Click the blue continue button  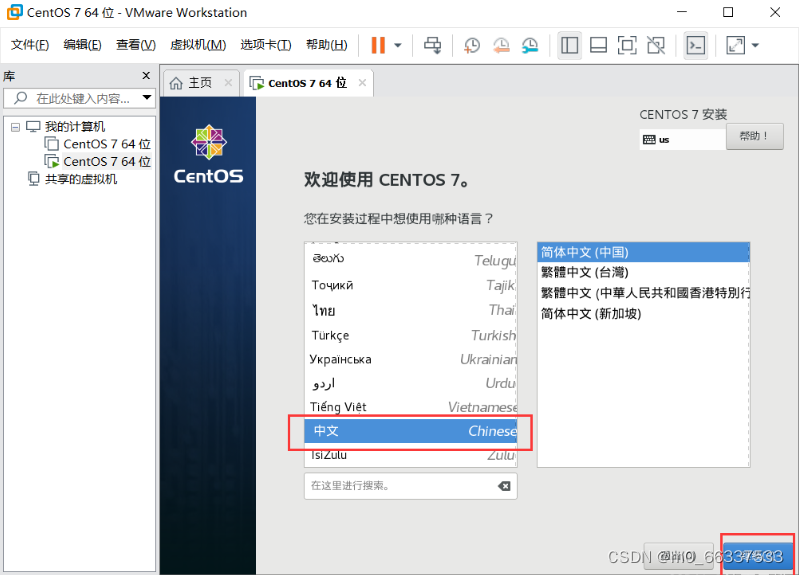click(758, 556)
